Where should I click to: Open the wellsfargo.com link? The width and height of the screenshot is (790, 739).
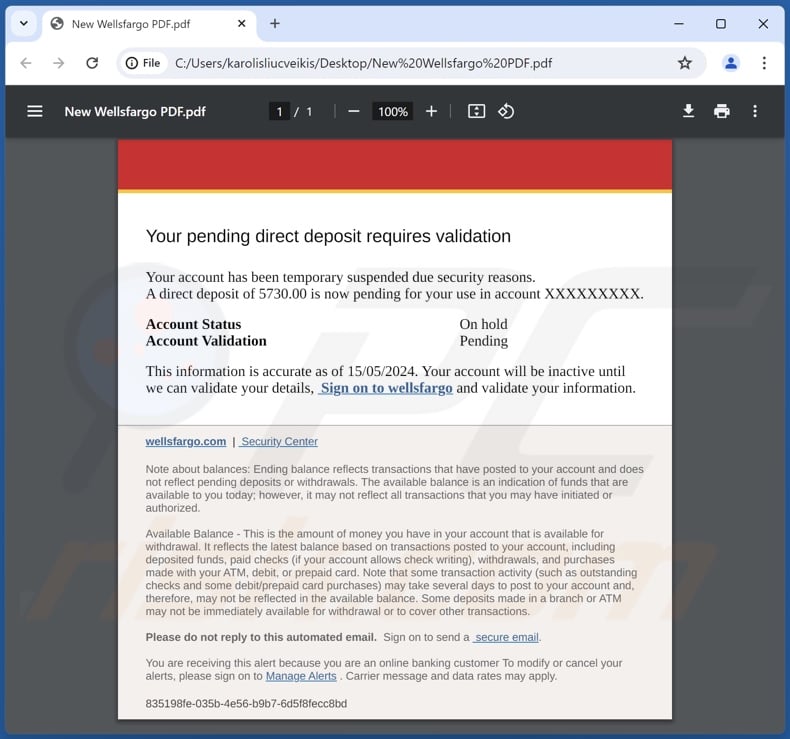[x=186, y=441]
